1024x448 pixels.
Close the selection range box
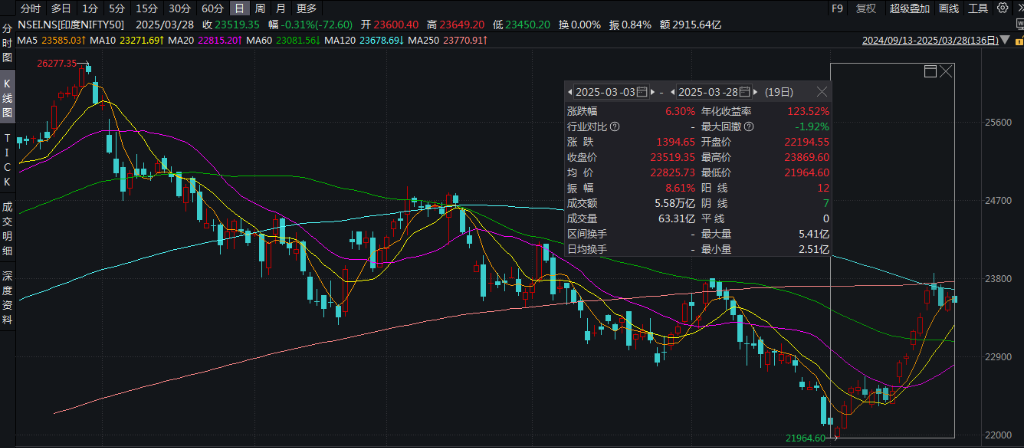pyautogui.click(x=946, y=72)
